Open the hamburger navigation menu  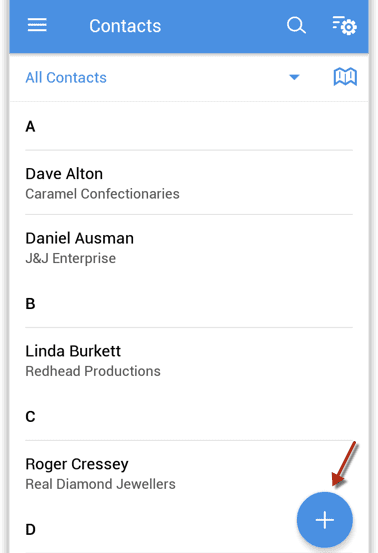click(x=37, y=25)
